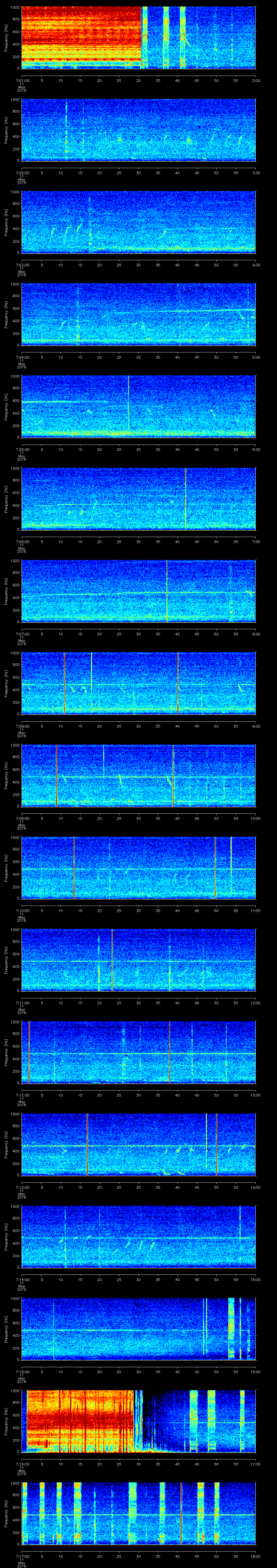Click the 8:00 end time label
The height and width of the screenshot is (1568, 277).
256,634
